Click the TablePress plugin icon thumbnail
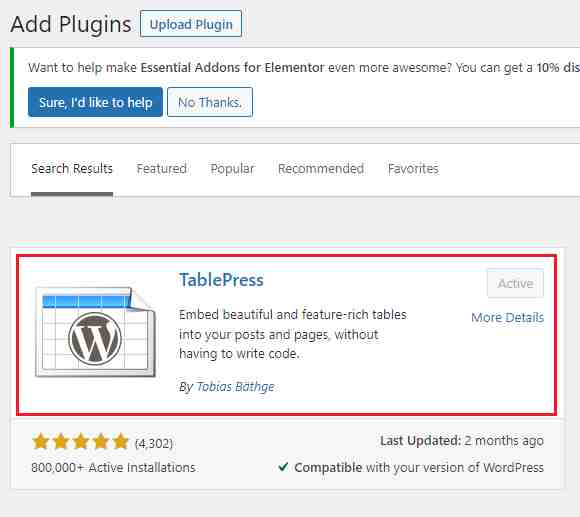Screen dimensions: 580x517 (x=95, y=332)
